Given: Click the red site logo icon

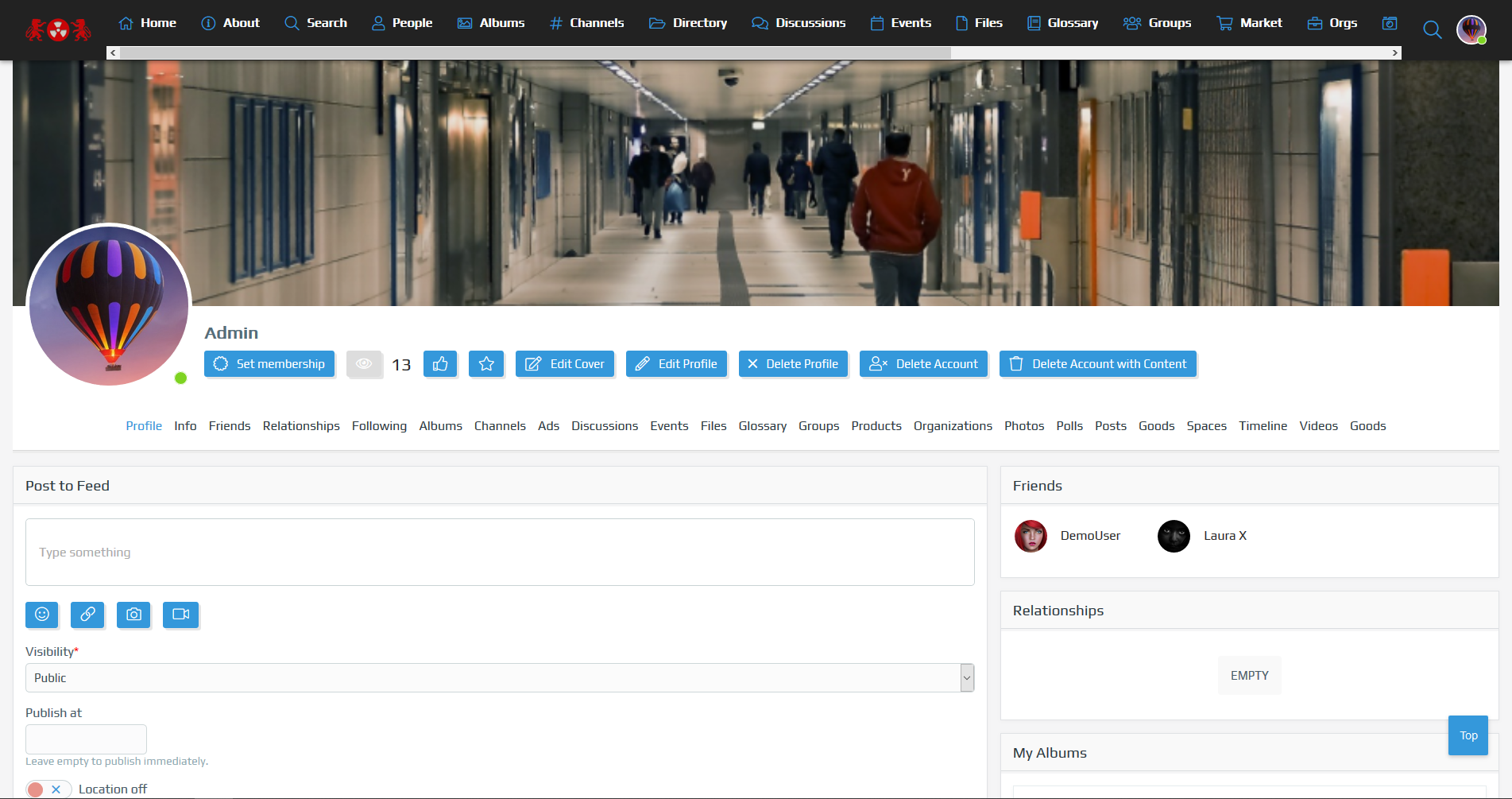Looking at the screenshot, I should [58, 30].
